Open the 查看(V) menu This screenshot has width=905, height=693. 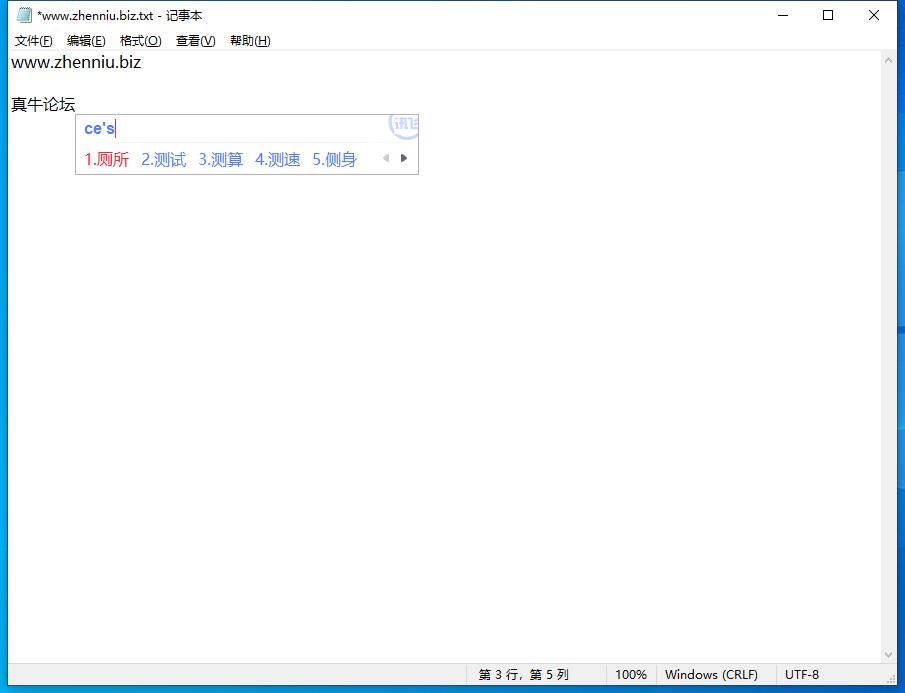pyautogui.click(x=196, y=41)
